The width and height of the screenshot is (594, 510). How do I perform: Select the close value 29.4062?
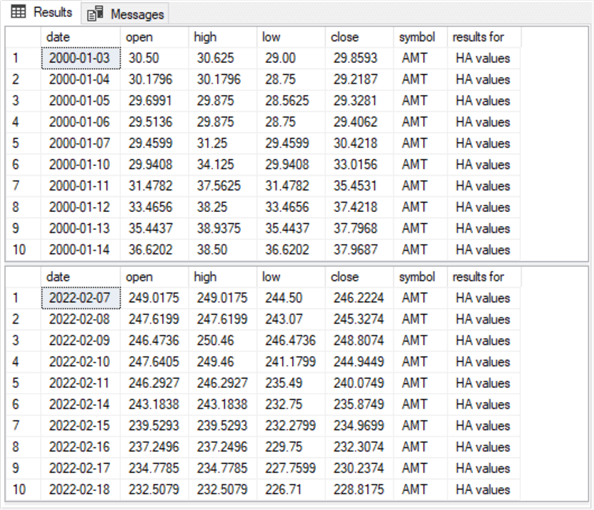tap(359, 122)
